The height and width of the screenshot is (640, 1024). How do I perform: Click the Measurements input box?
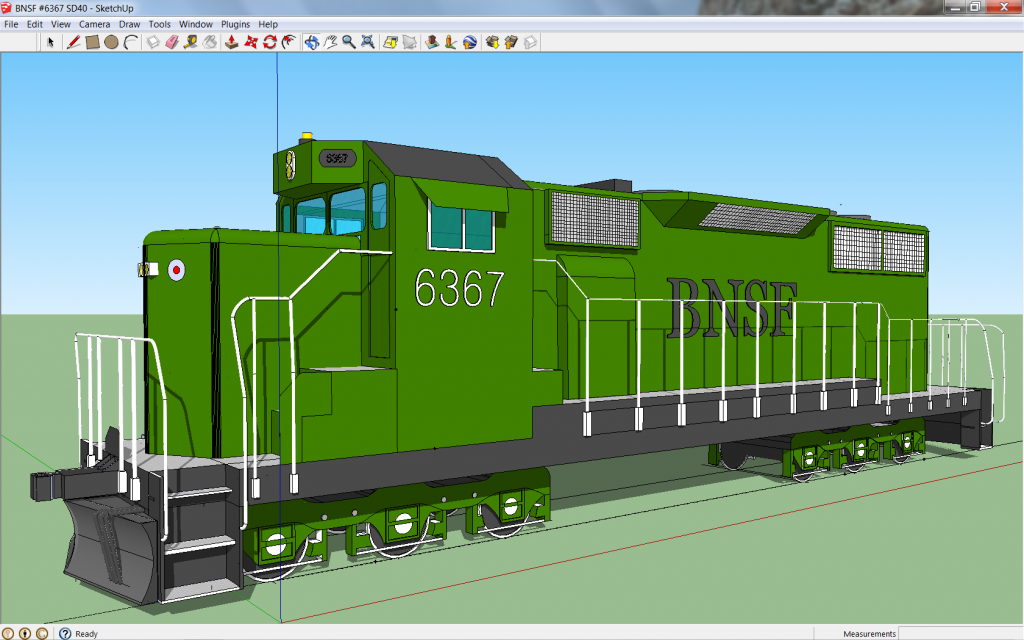pyautogui.click(x=960, y=633)
